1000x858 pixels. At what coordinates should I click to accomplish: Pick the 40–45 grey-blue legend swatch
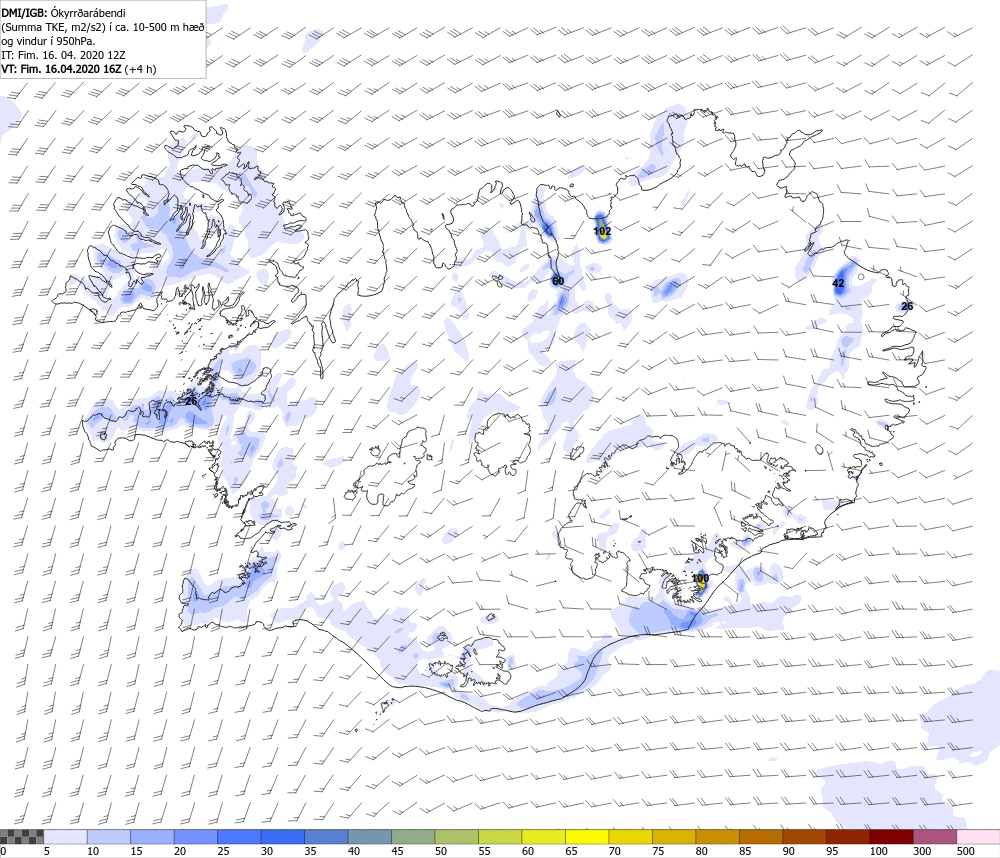point(369,837)
